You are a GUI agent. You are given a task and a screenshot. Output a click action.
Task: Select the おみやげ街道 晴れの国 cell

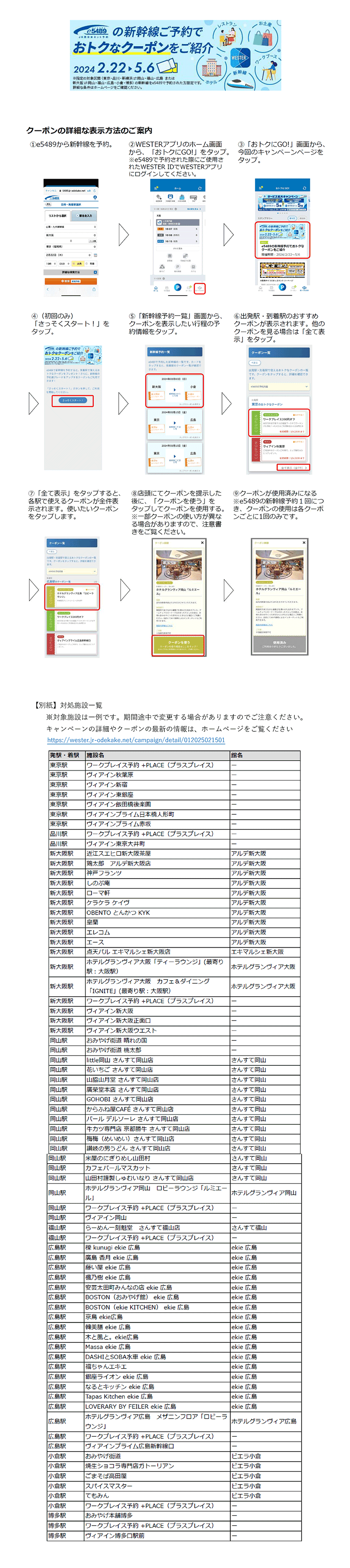coord(157,1040)
